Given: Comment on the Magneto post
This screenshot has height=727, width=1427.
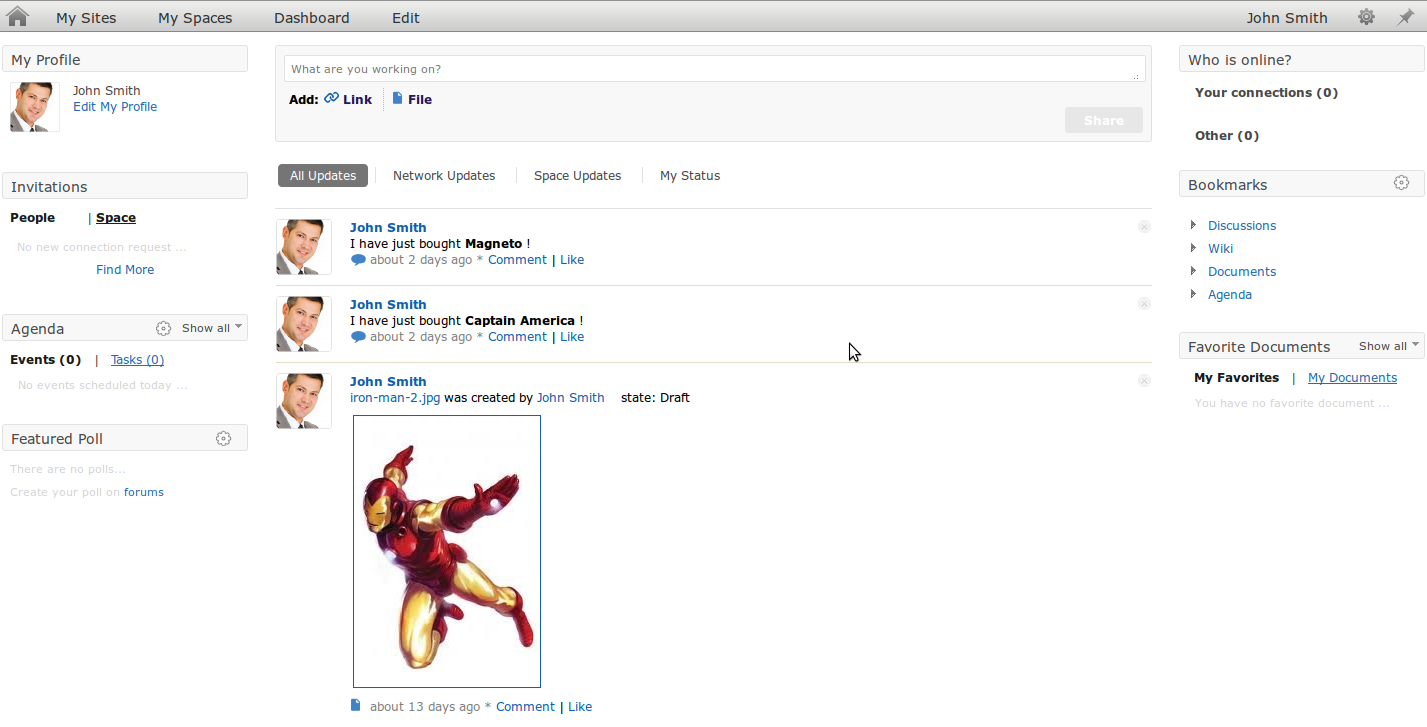Looking at the screenshot, I should click(x=517, y=260).
